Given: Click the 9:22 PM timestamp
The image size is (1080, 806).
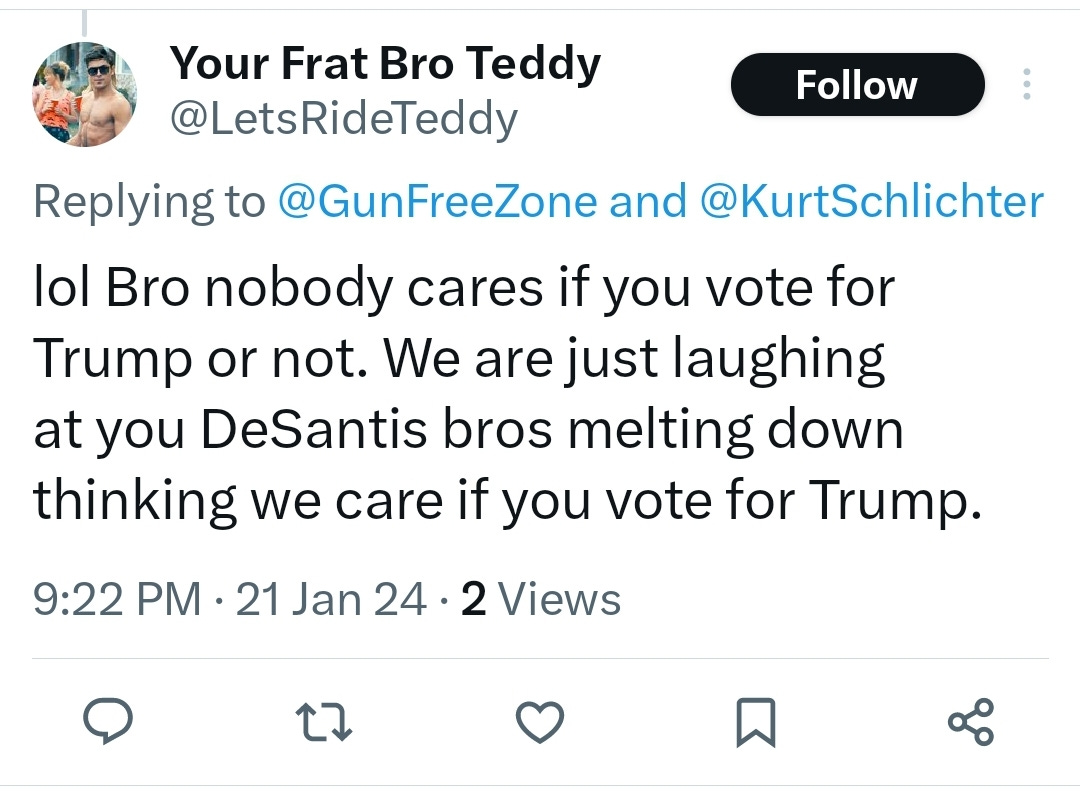Looking at the screenshot, I should (117, 599).
